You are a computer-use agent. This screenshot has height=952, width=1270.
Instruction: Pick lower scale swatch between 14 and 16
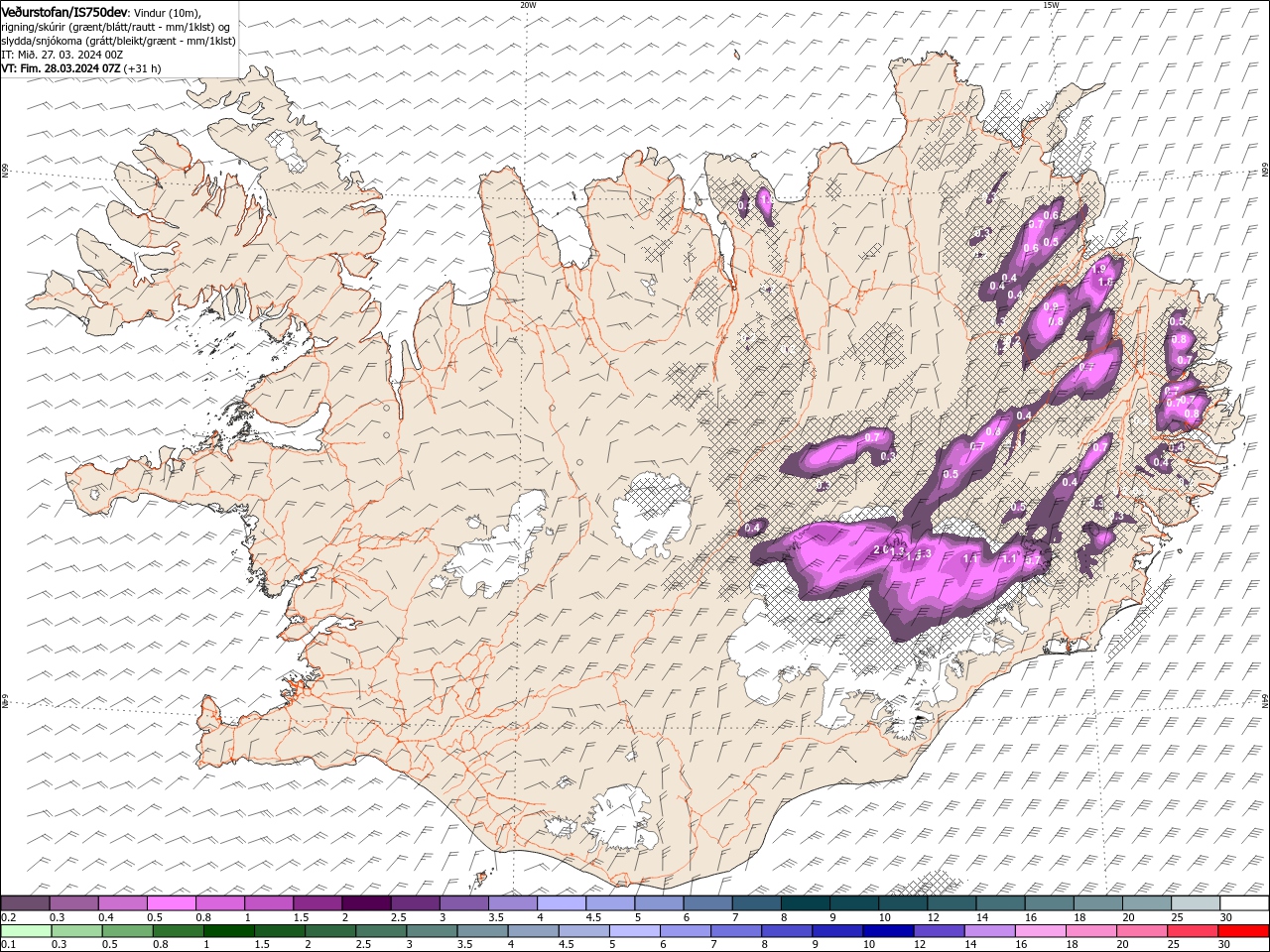pos(990,931)
